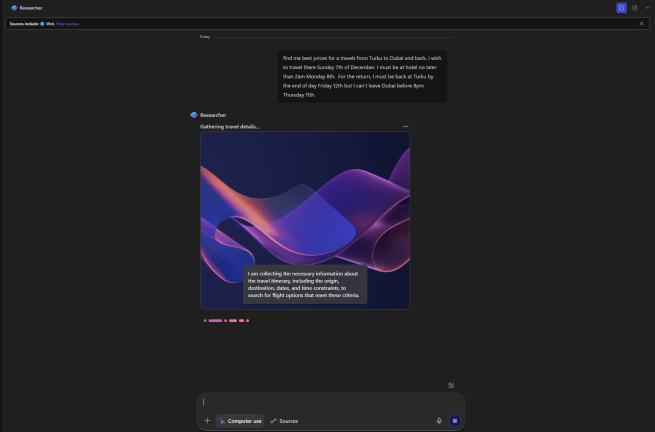655x432 pixels.
Task: Select the Turku to Dubai user message
Action: coord(362,76)
